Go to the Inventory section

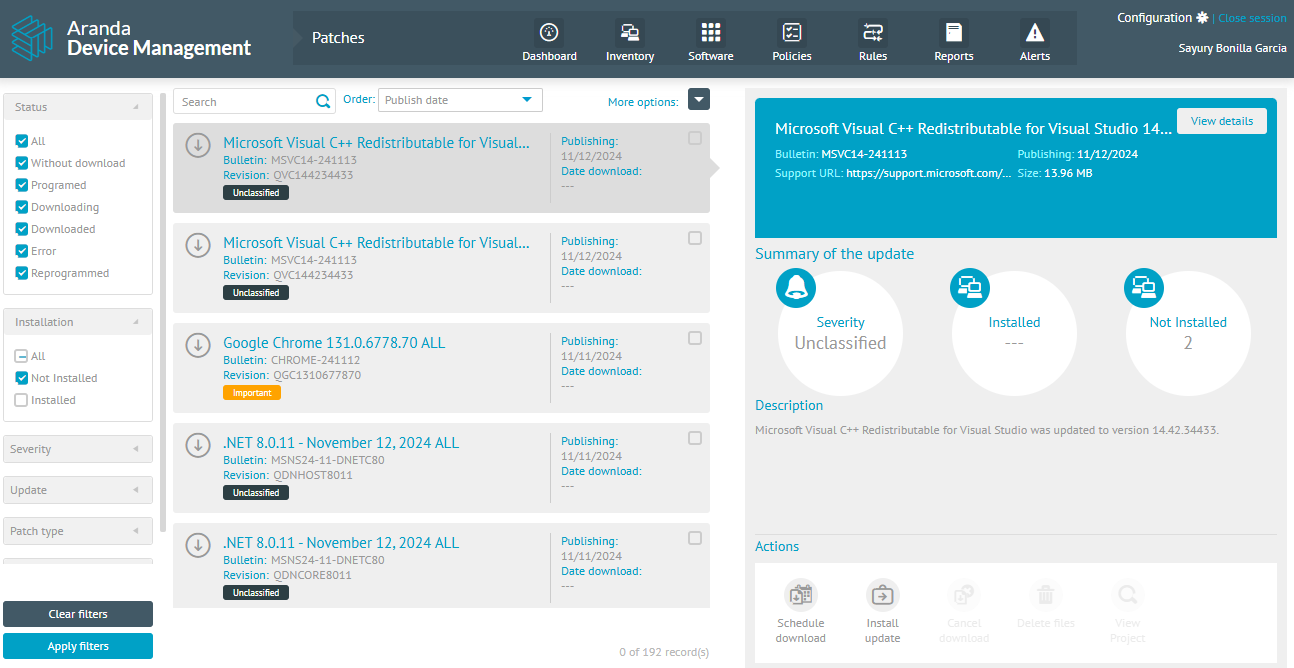(x=630, y=40)
